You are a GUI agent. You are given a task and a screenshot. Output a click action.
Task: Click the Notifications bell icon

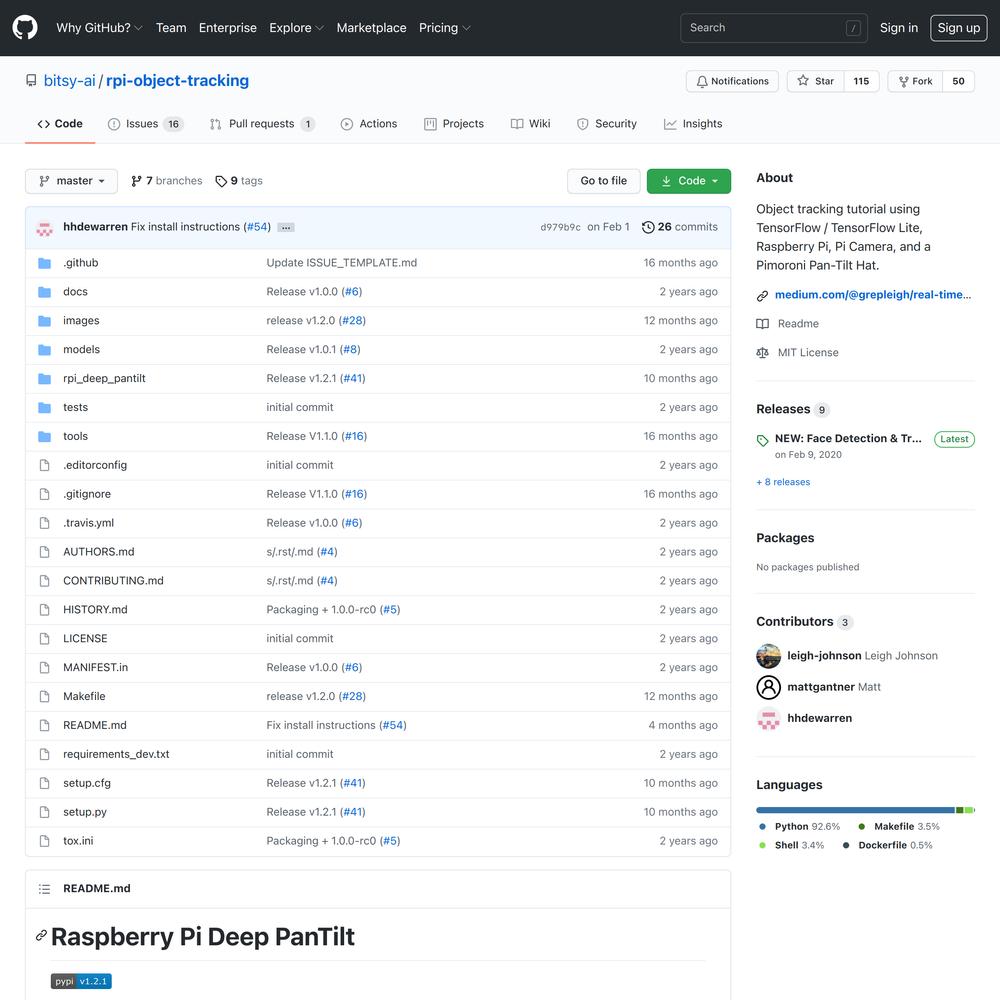(x=702, y=82)
